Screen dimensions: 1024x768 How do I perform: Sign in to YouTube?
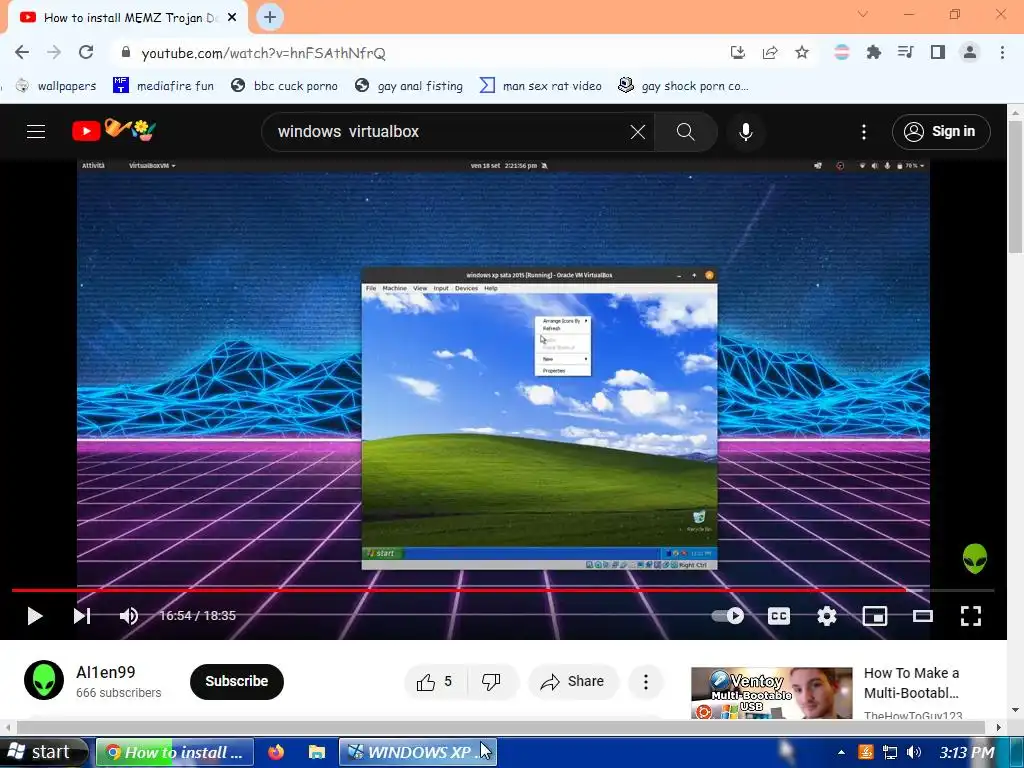click(x=941, y=132)
